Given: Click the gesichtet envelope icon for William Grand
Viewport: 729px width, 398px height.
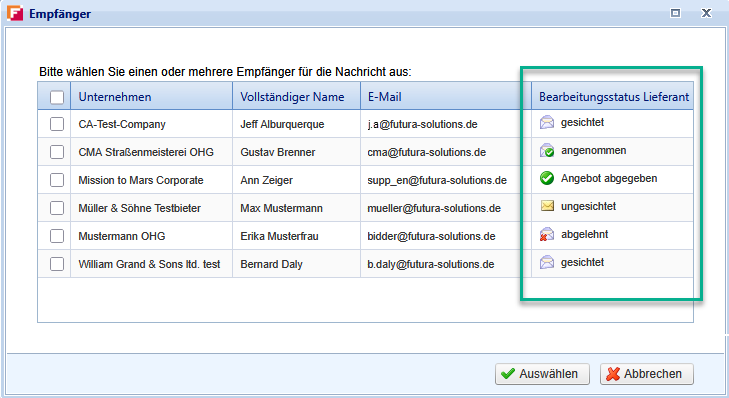Looking at the screenshot, I should [x=547, y=263].
